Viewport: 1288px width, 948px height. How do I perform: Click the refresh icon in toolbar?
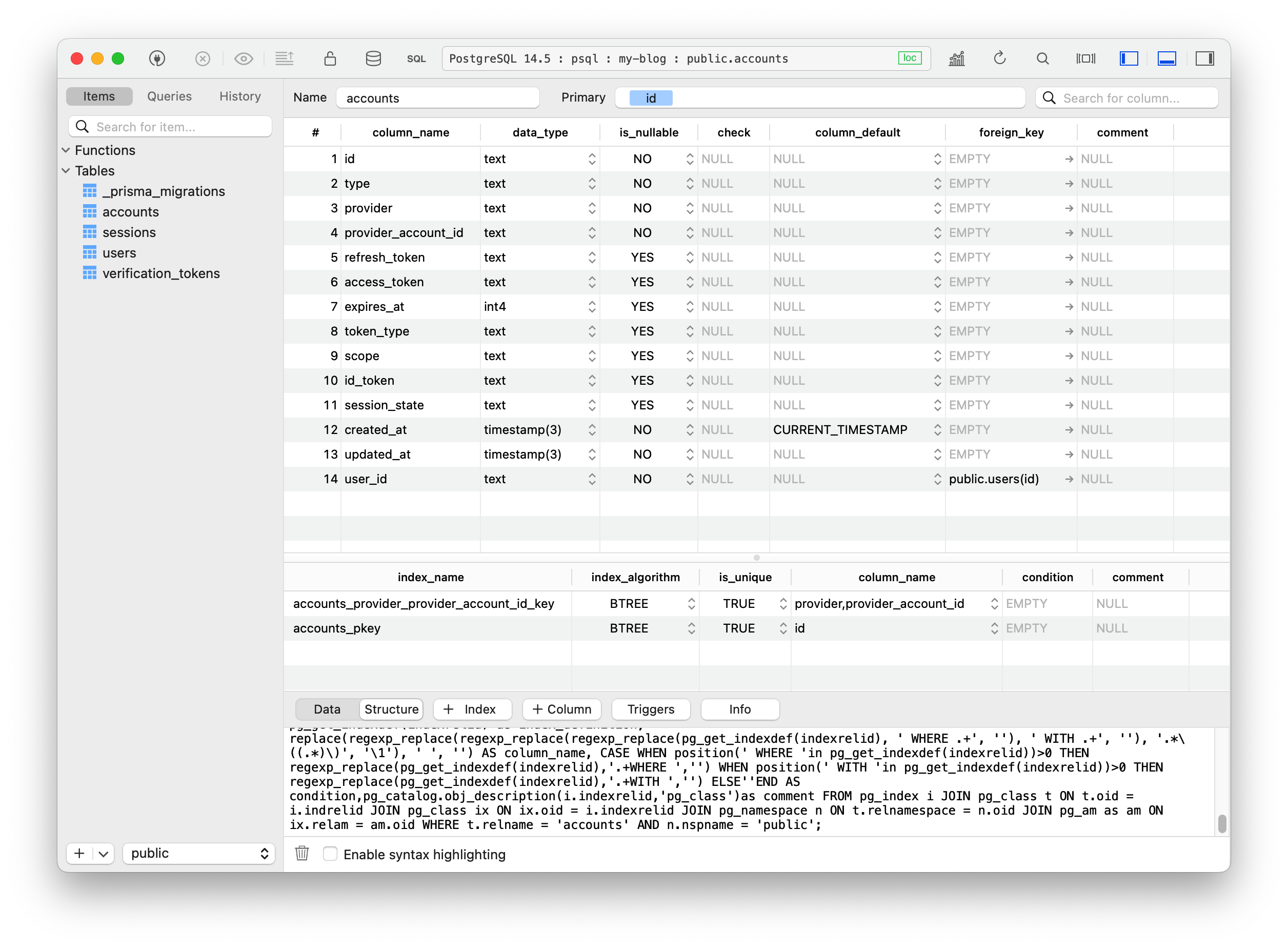tap(999, 58)
